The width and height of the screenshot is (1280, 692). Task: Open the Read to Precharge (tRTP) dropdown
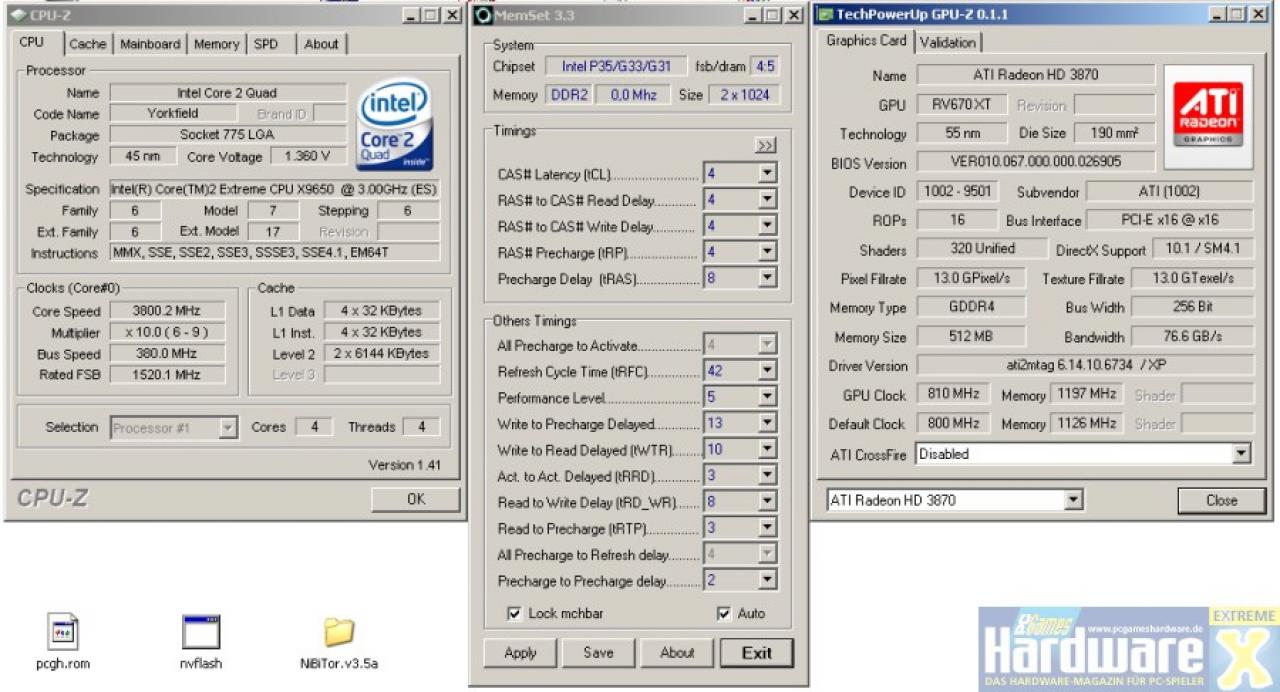click(767, 527)
